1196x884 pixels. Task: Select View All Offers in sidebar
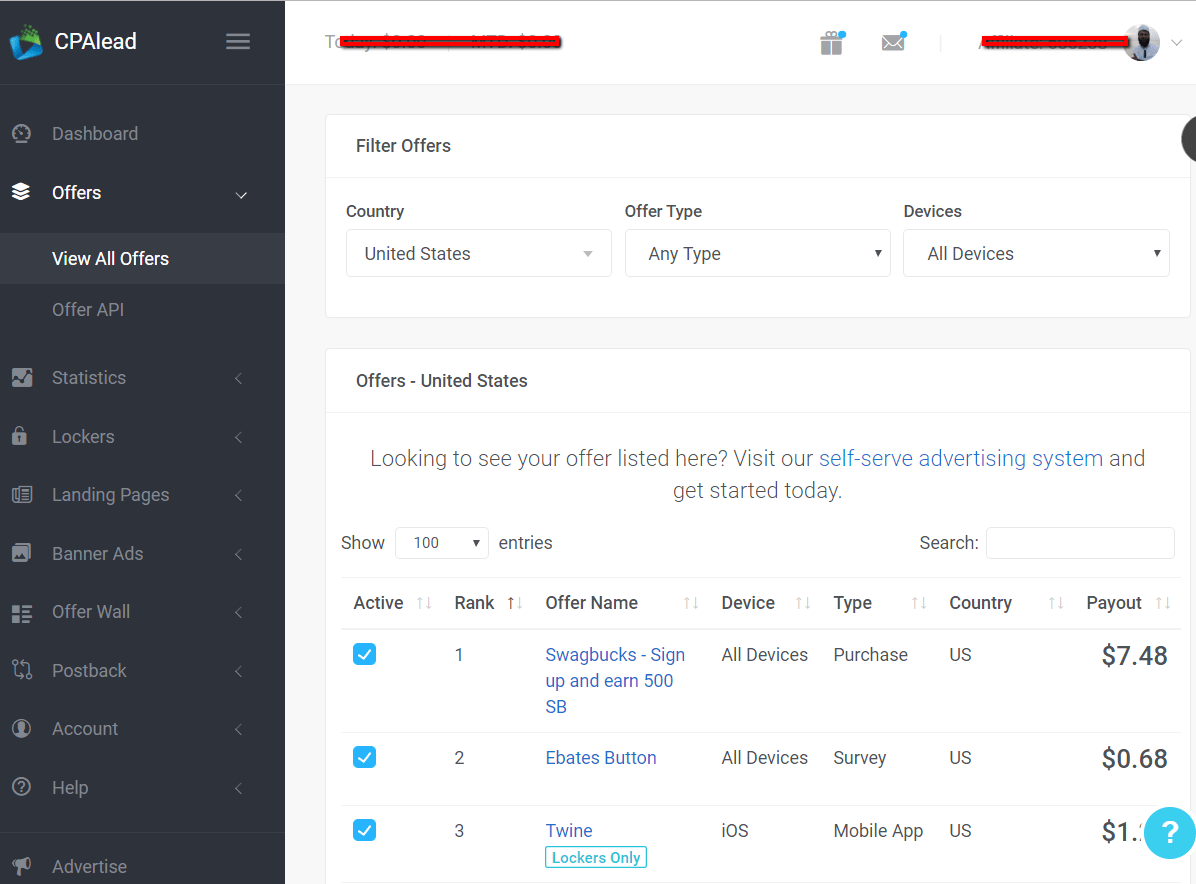pyautogui.click(x=110, y=259)
